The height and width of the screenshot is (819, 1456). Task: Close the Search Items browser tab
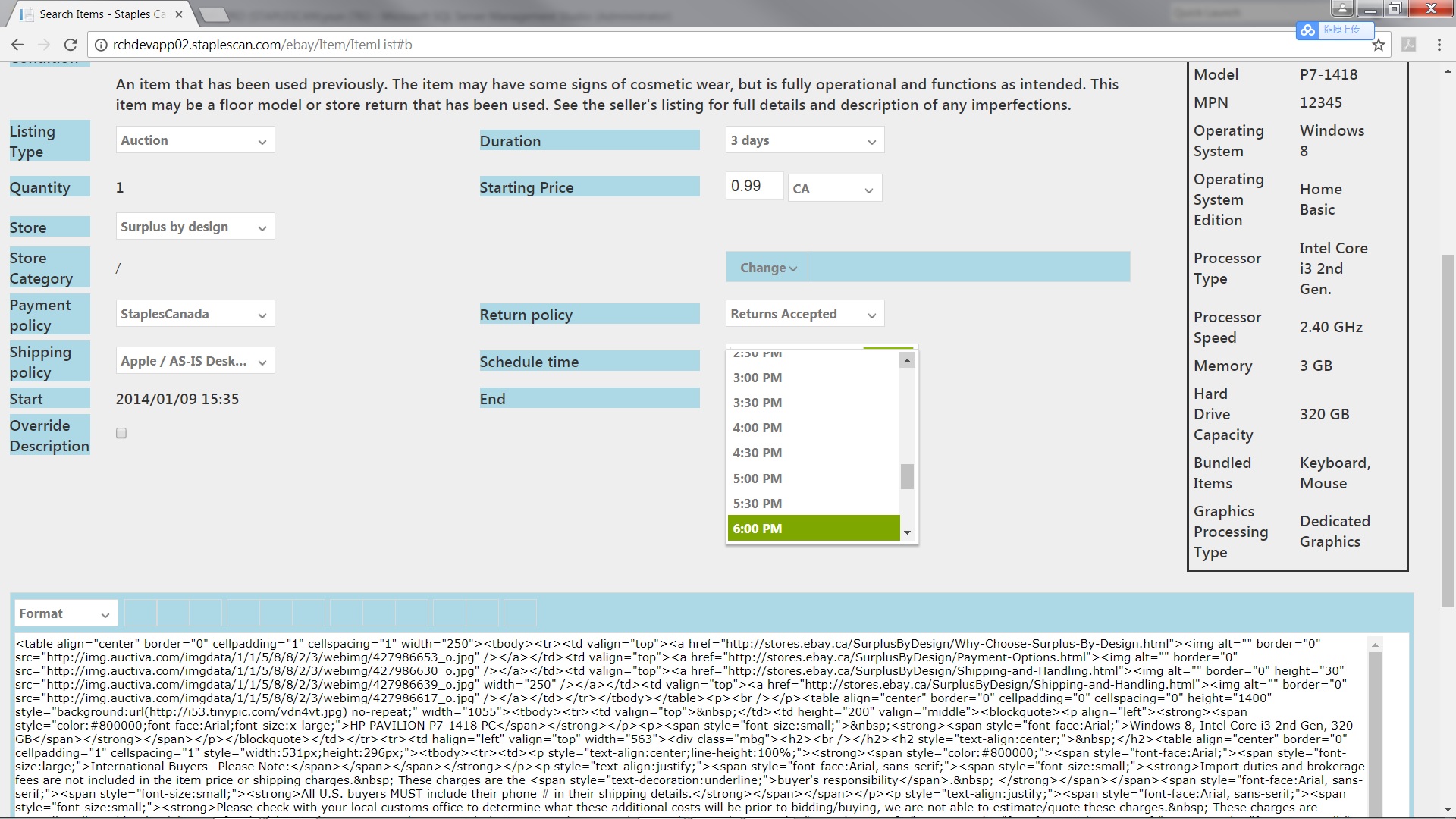click(x=179, y=14)
